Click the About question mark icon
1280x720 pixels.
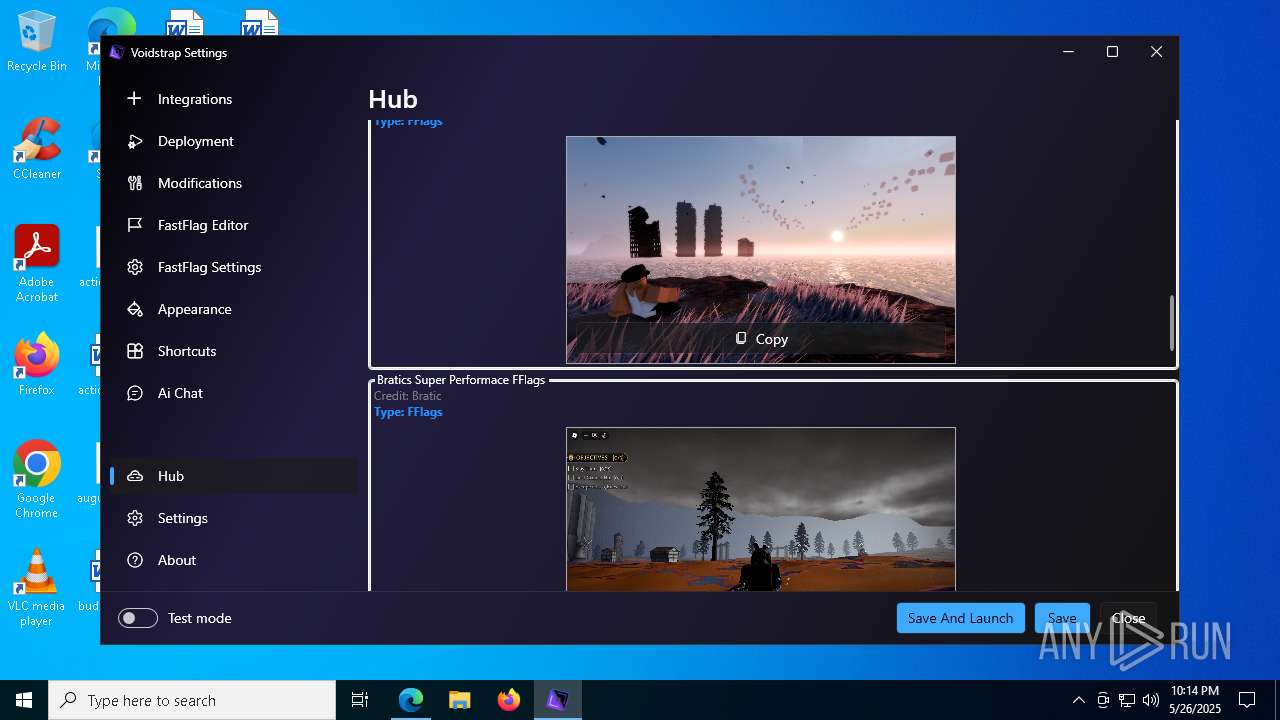(x=135, y=560)
